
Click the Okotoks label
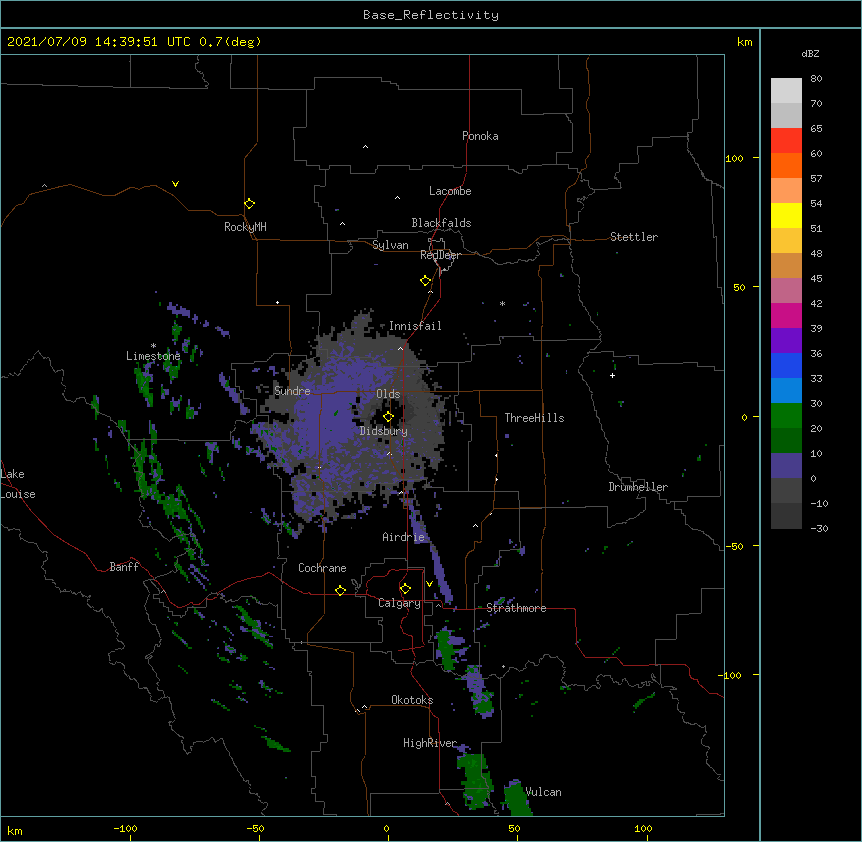(x=412, y=700)
